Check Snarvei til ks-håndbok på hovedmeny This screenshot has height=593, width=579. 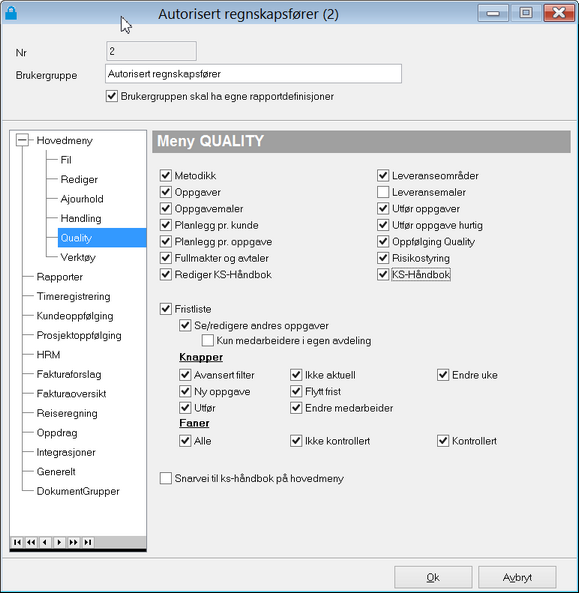[166, 478]
